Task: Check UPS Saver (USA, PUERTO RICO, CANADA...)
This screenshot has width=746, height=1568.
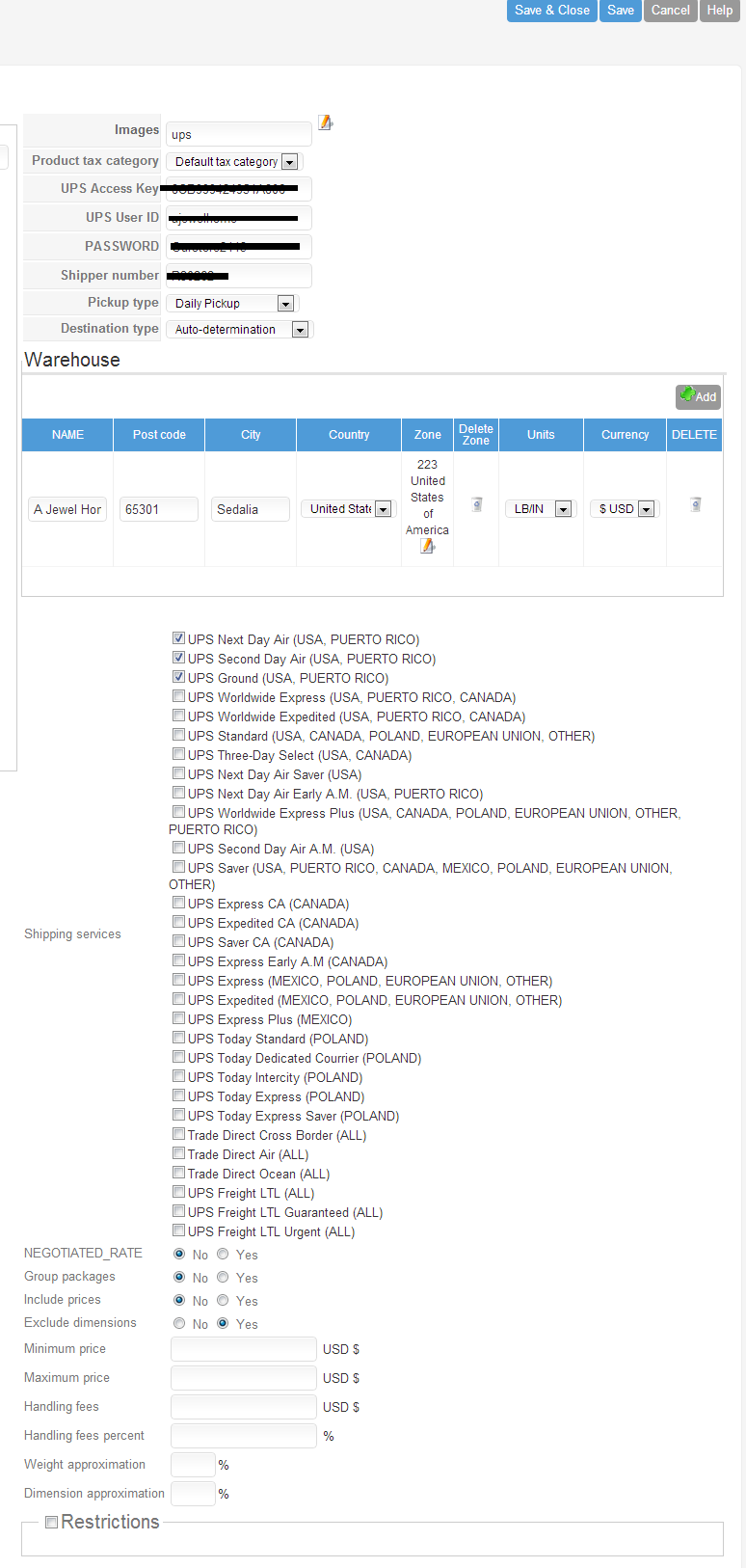Action: 178,867
